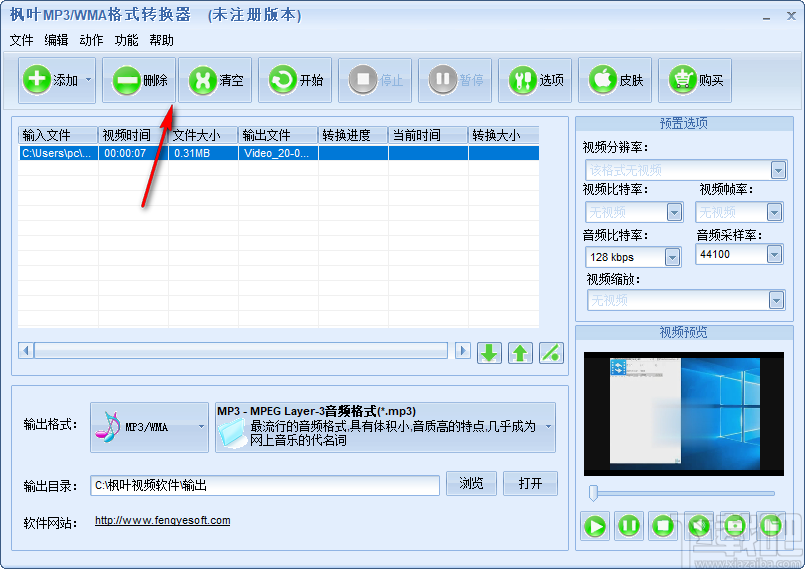Screen dimensions: 805x569
Task: Click the 输出目录 path input field
Action: click(x=265, y=485)
